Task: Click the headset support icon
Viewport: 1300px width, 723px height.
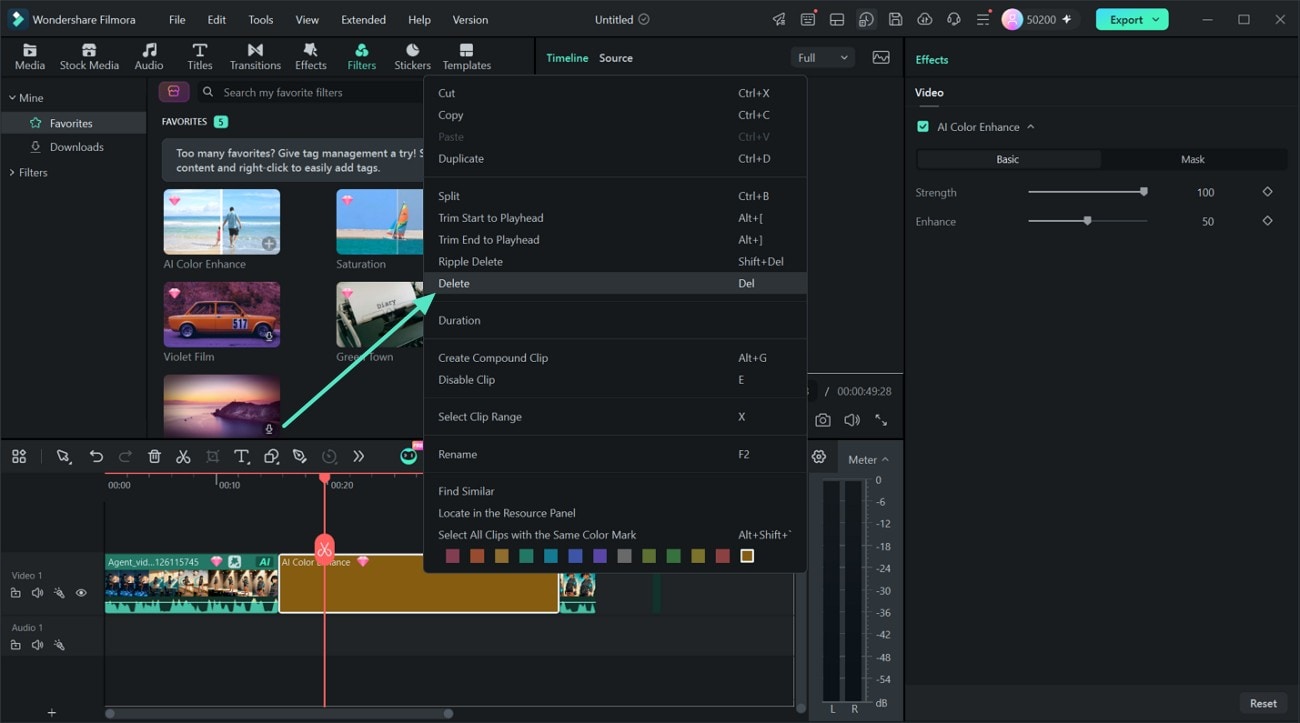Action: pos(953,19)
